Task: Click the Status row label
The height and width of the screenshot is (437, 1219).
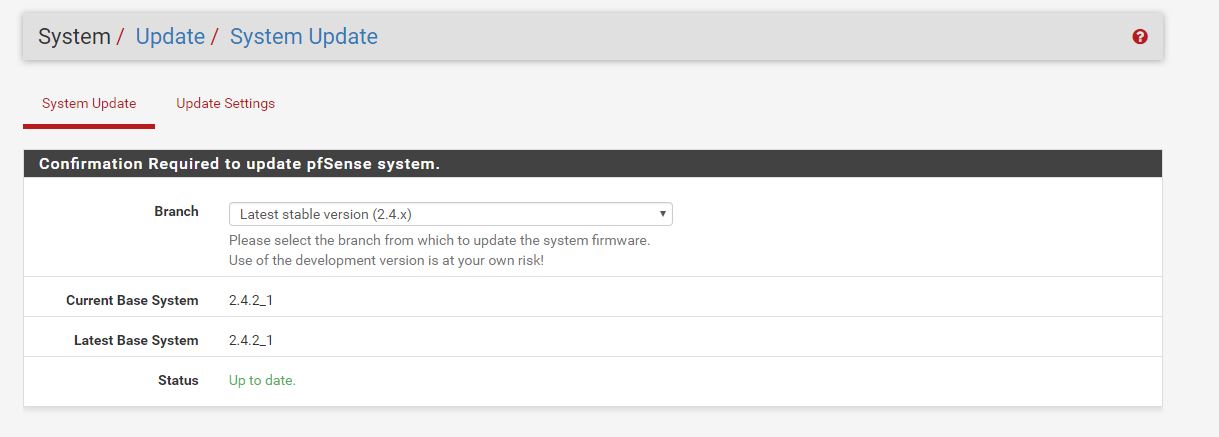Action: pos(178,380)
